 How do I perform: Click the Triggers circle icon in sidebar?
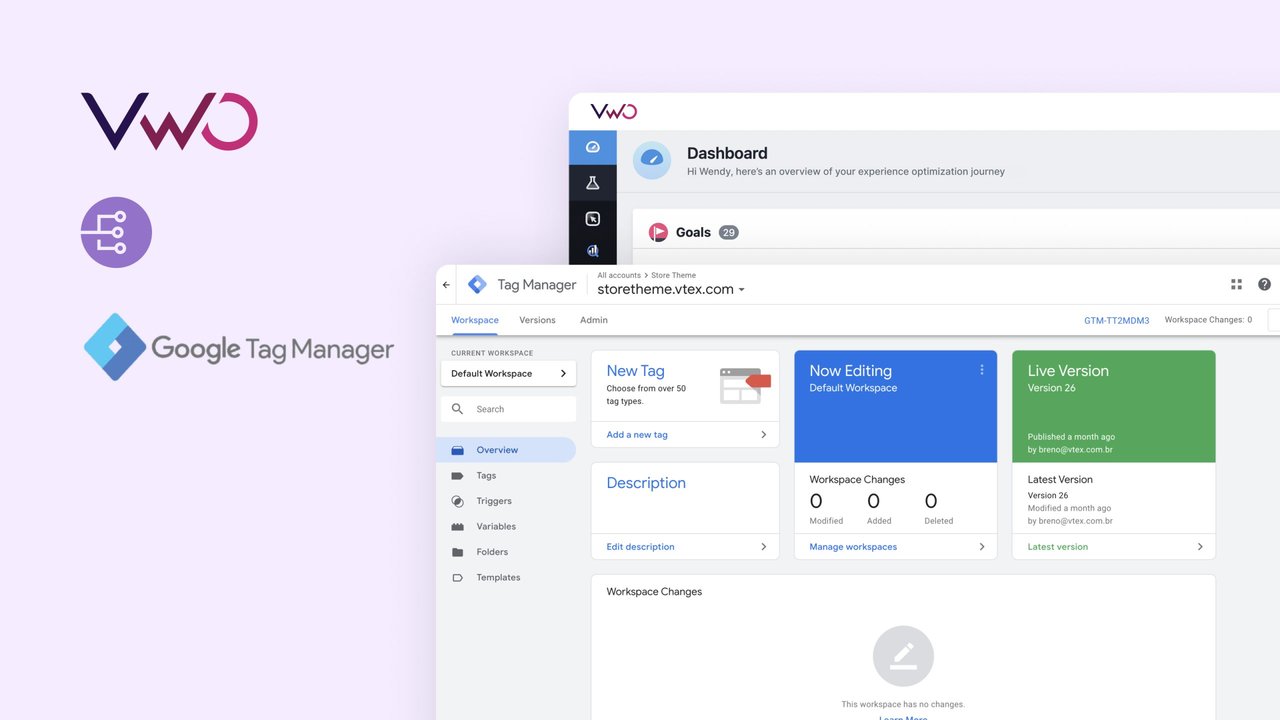point(458,501)
